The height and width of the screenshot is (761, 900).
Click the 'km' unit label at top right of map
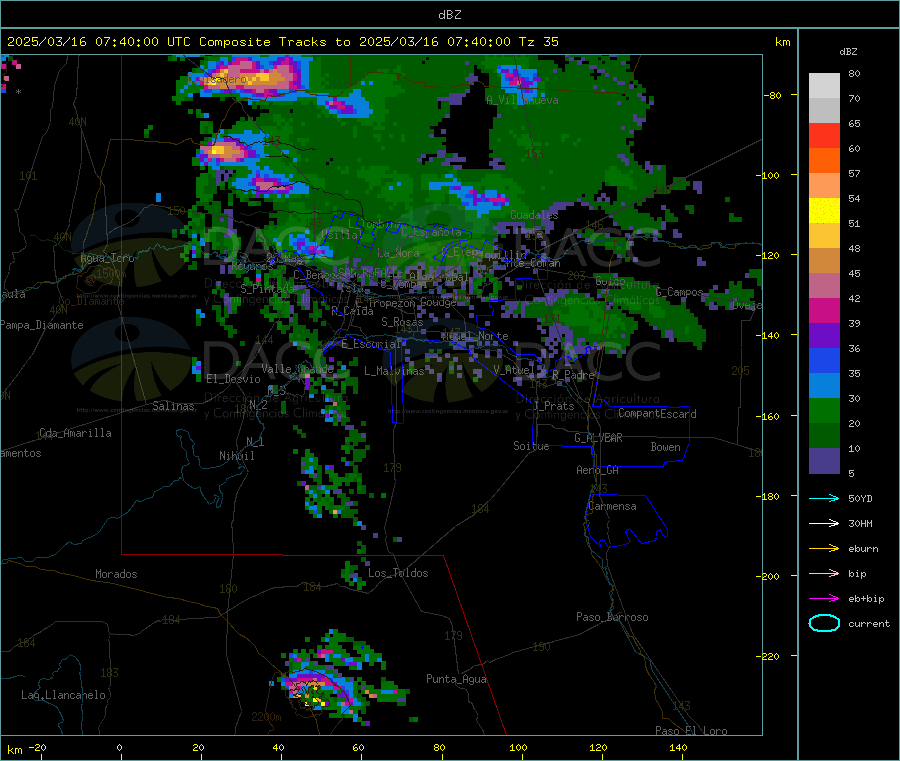coord(782,42)
